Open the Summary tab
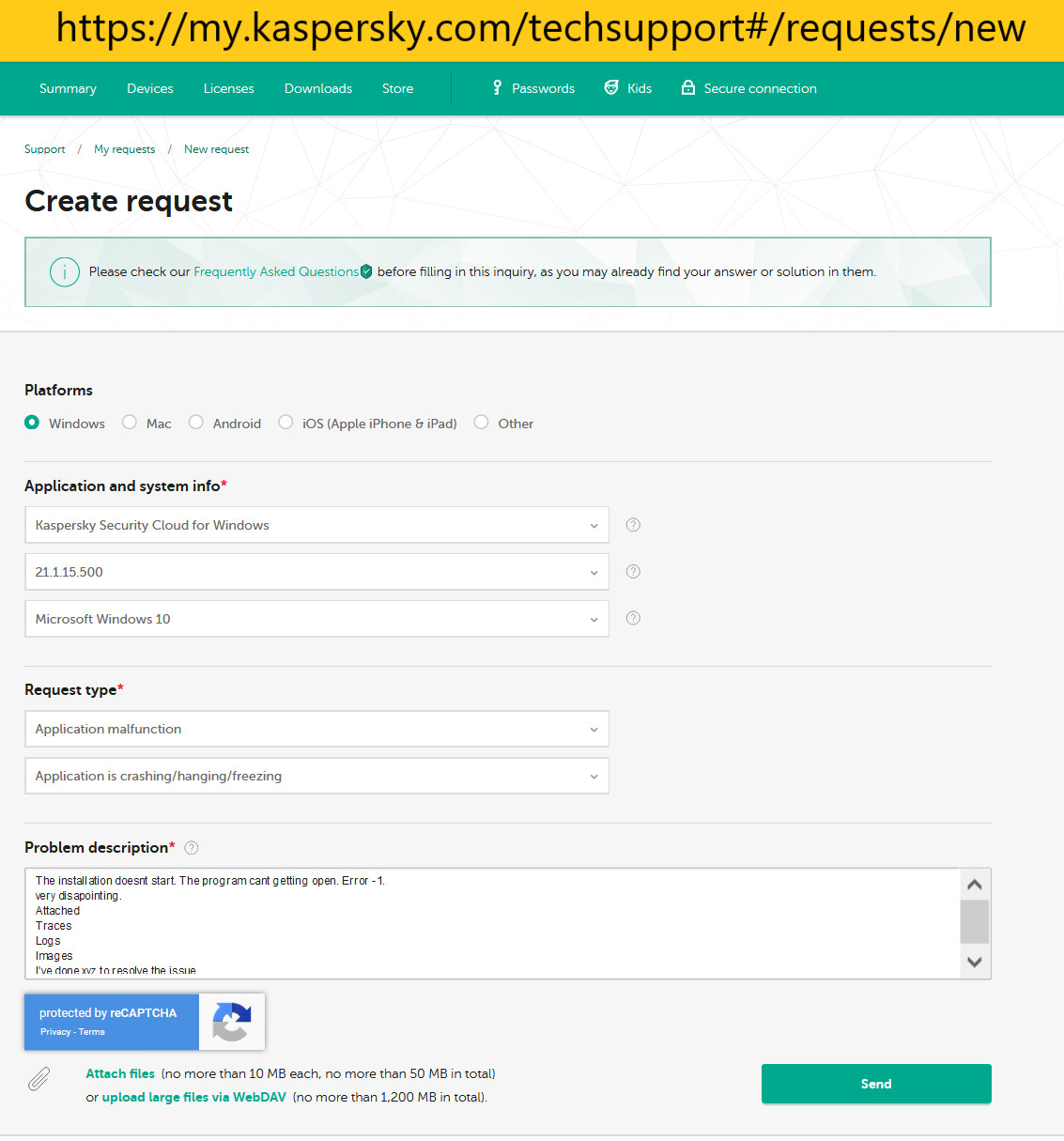The height and width of the screenshot is (1141, 1064). pos(68,88)
